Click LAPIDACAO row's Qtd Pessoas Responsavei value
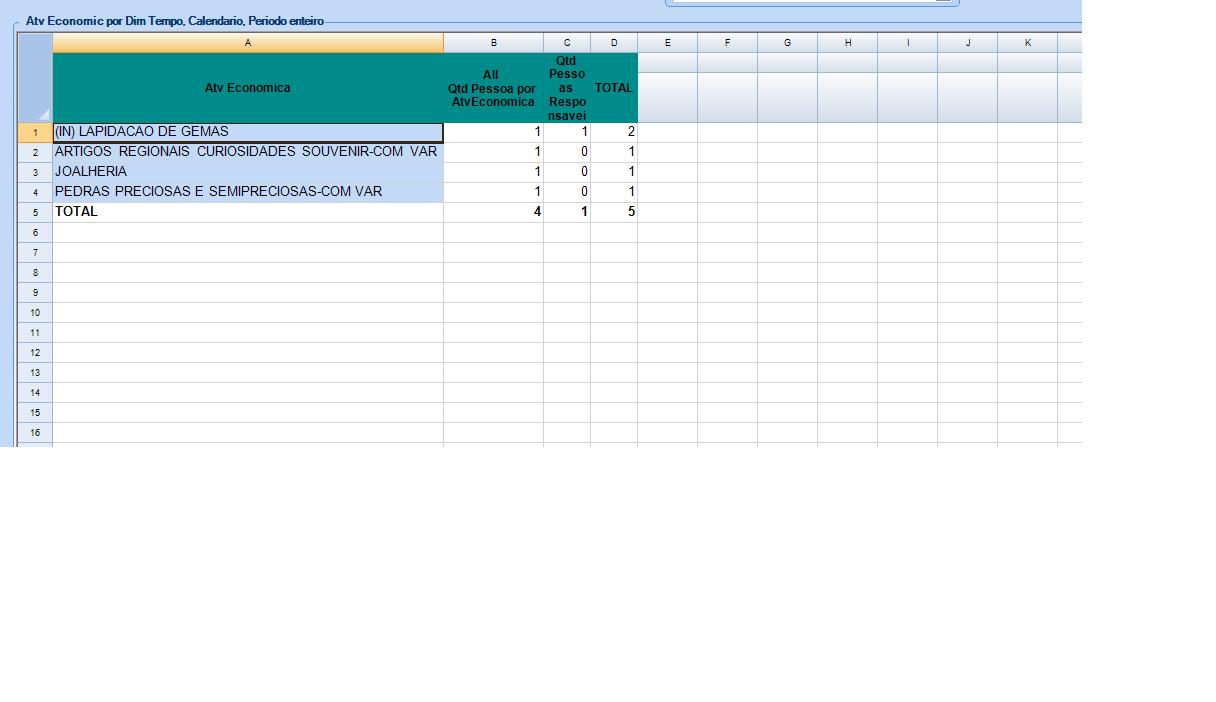The height and width of the screenshot is (702, 1216). tap(567, 132)
